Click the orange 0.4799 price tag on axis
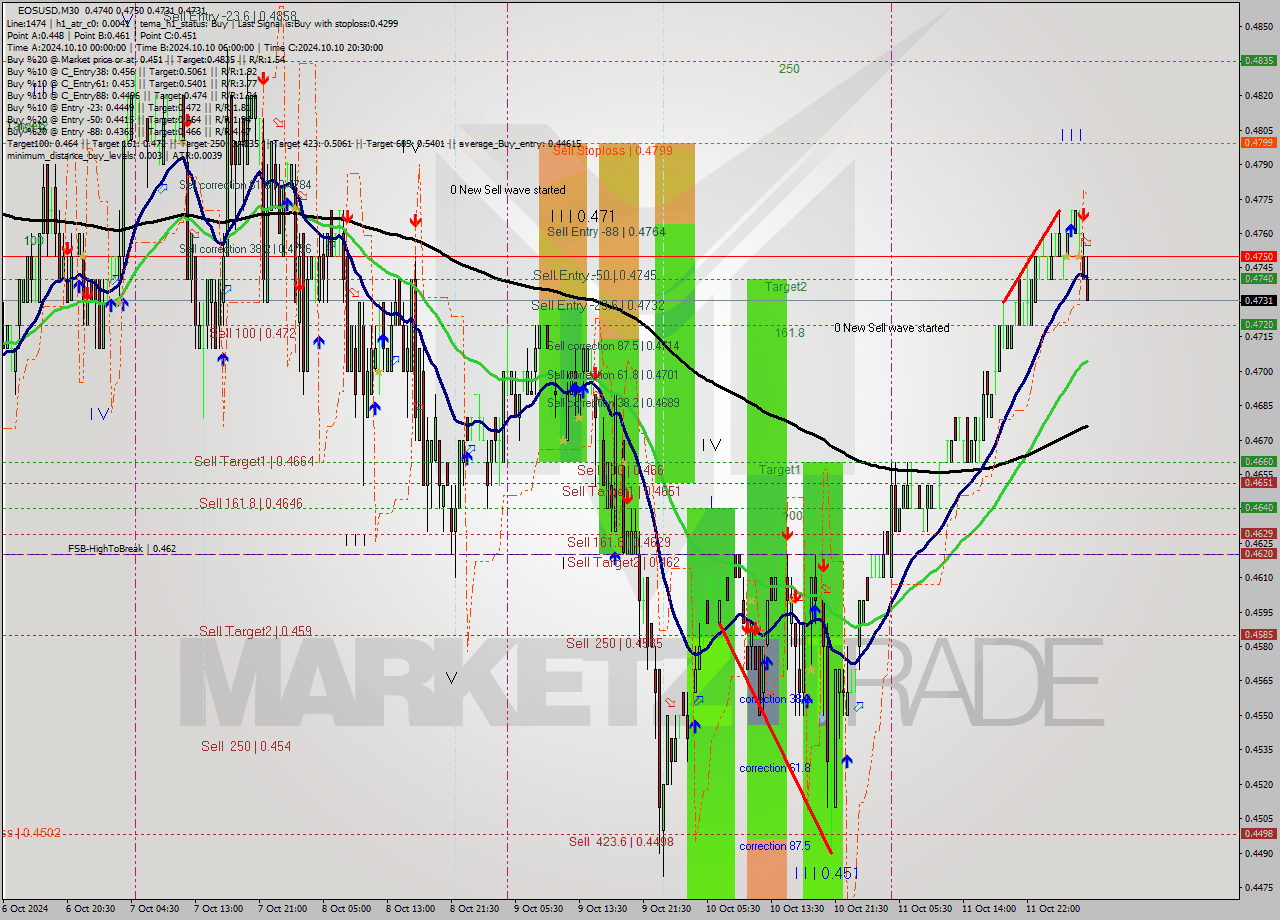The height and width of the screenshot is (920, 1280). (1257, 142)
